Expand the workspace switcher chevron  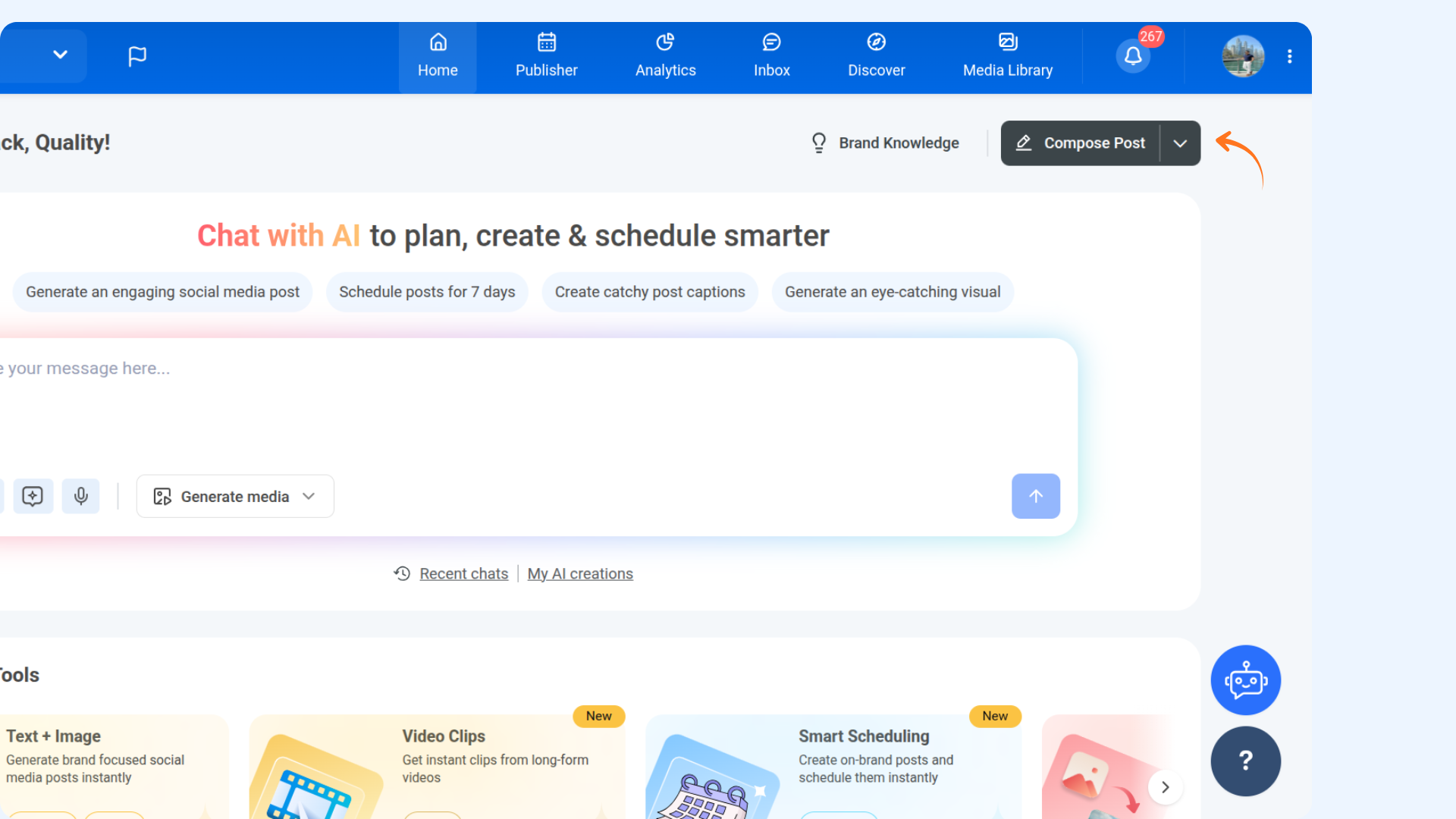(x=60, y=55)
